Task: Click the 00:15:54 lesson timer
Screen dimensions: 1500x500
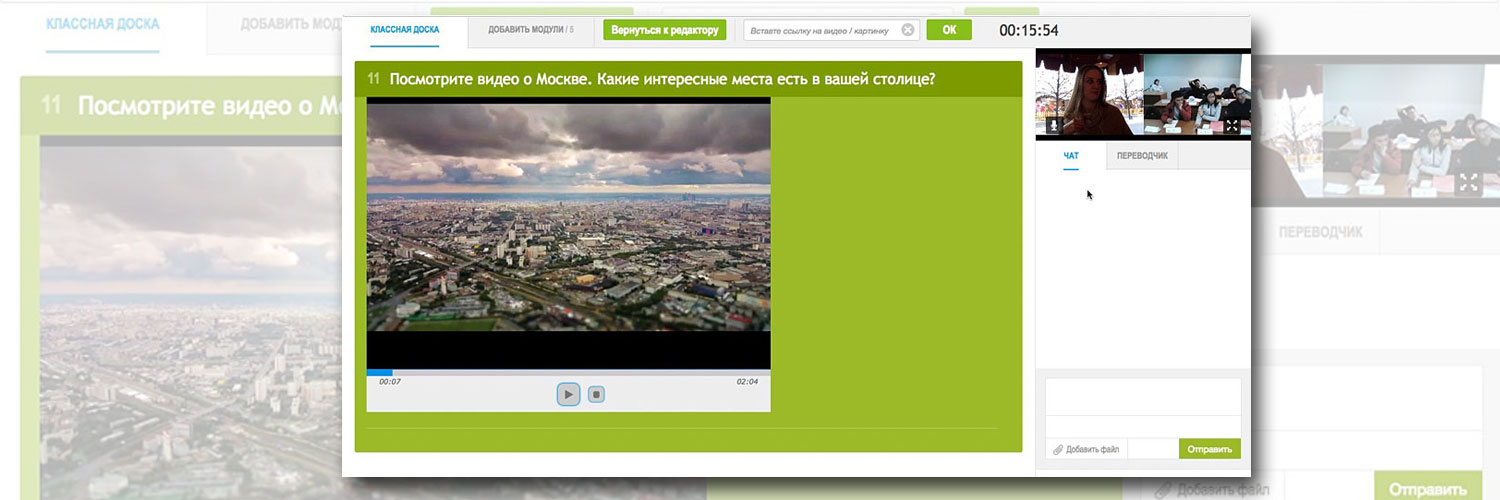Action: (x=1028, y=31)
